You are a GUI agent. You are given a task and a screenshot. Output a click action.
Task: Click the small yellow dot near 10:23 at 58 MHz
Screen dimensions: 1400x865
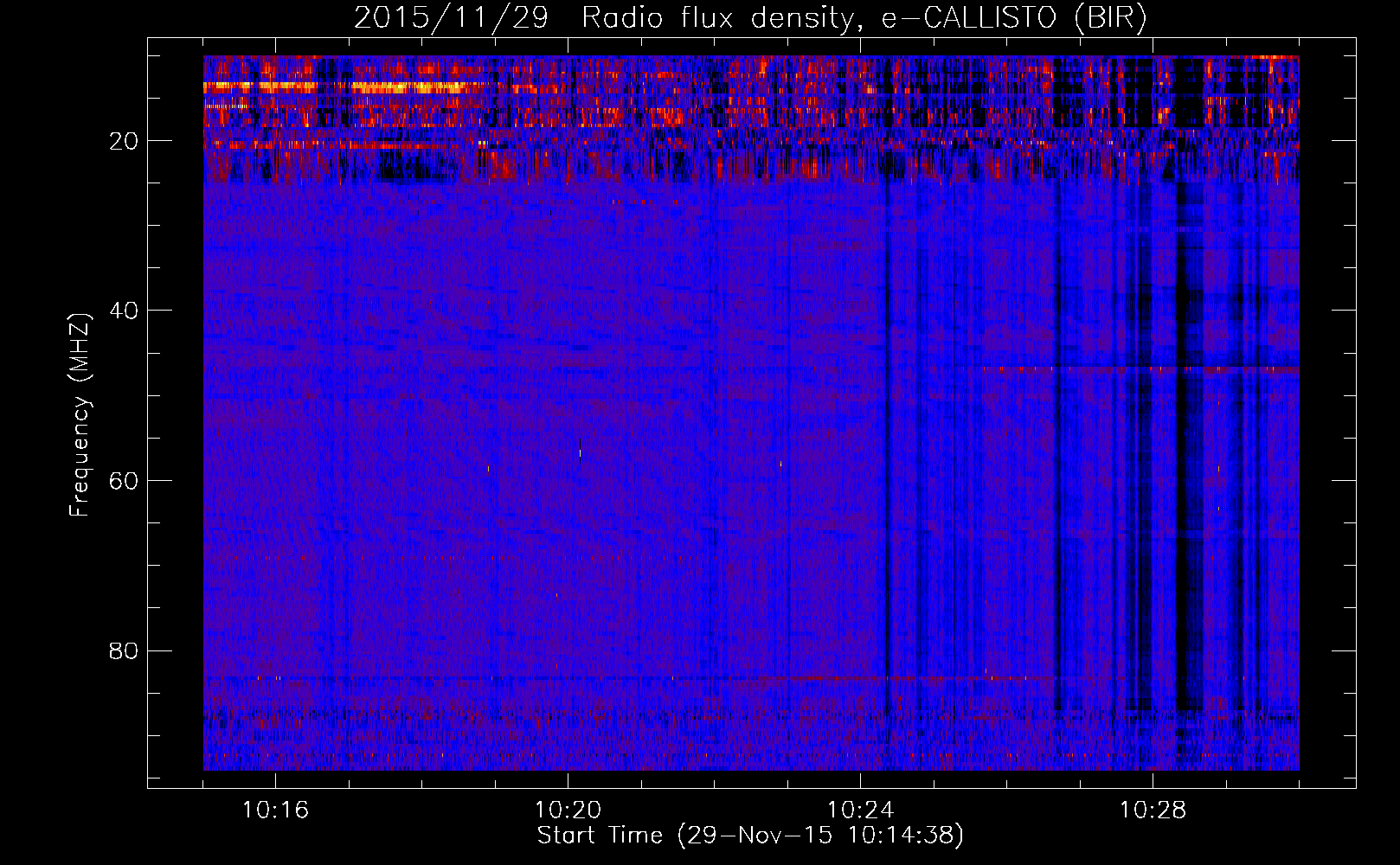[x=780, y=465]
